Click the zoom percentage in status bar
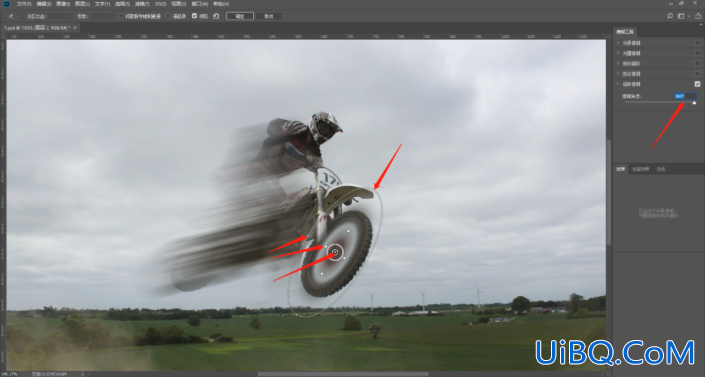The image size is (705, 377). click(x=9, y=374)
